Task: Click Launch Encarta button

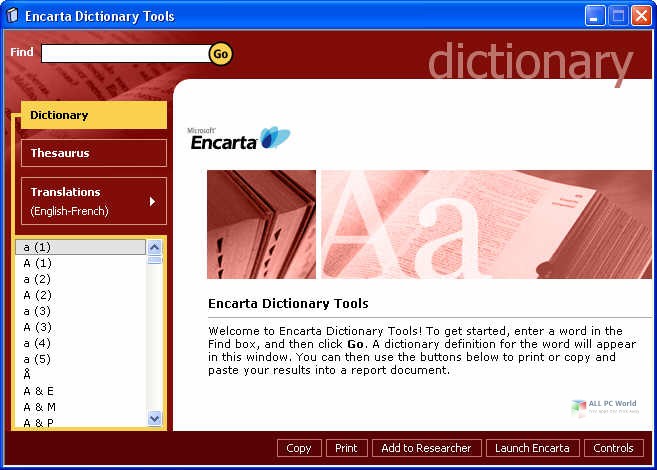Action: (533, 448)
